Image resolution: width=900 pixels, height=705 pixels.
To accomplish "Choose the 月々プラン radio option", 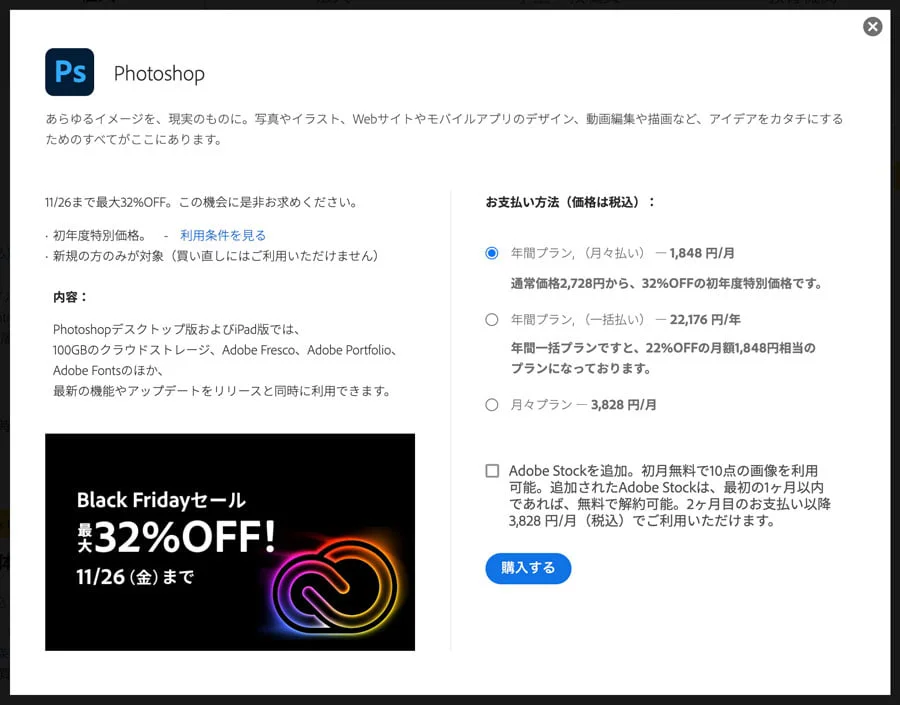I will (x=492, y=405).
